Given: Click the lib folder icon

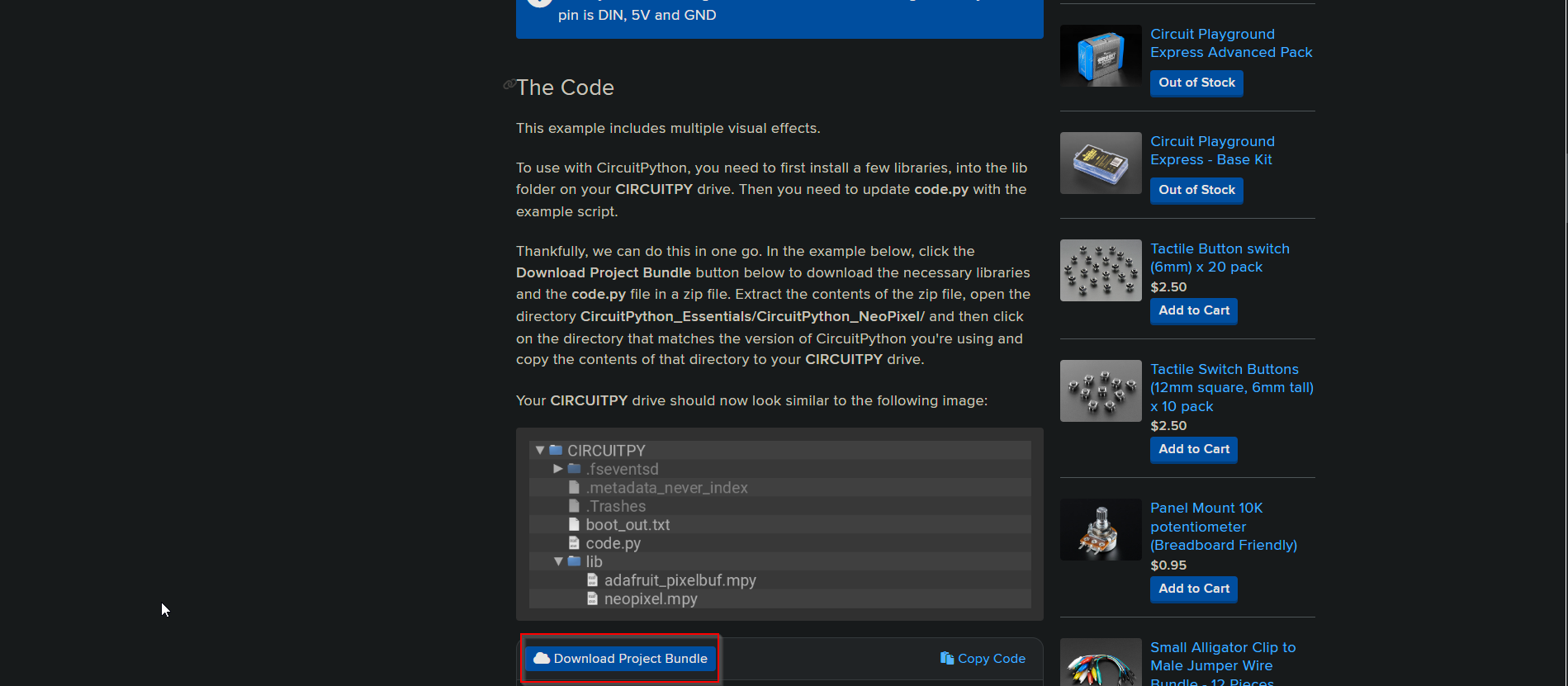Looking at the screenshot, I should click(x=575, y=561).
